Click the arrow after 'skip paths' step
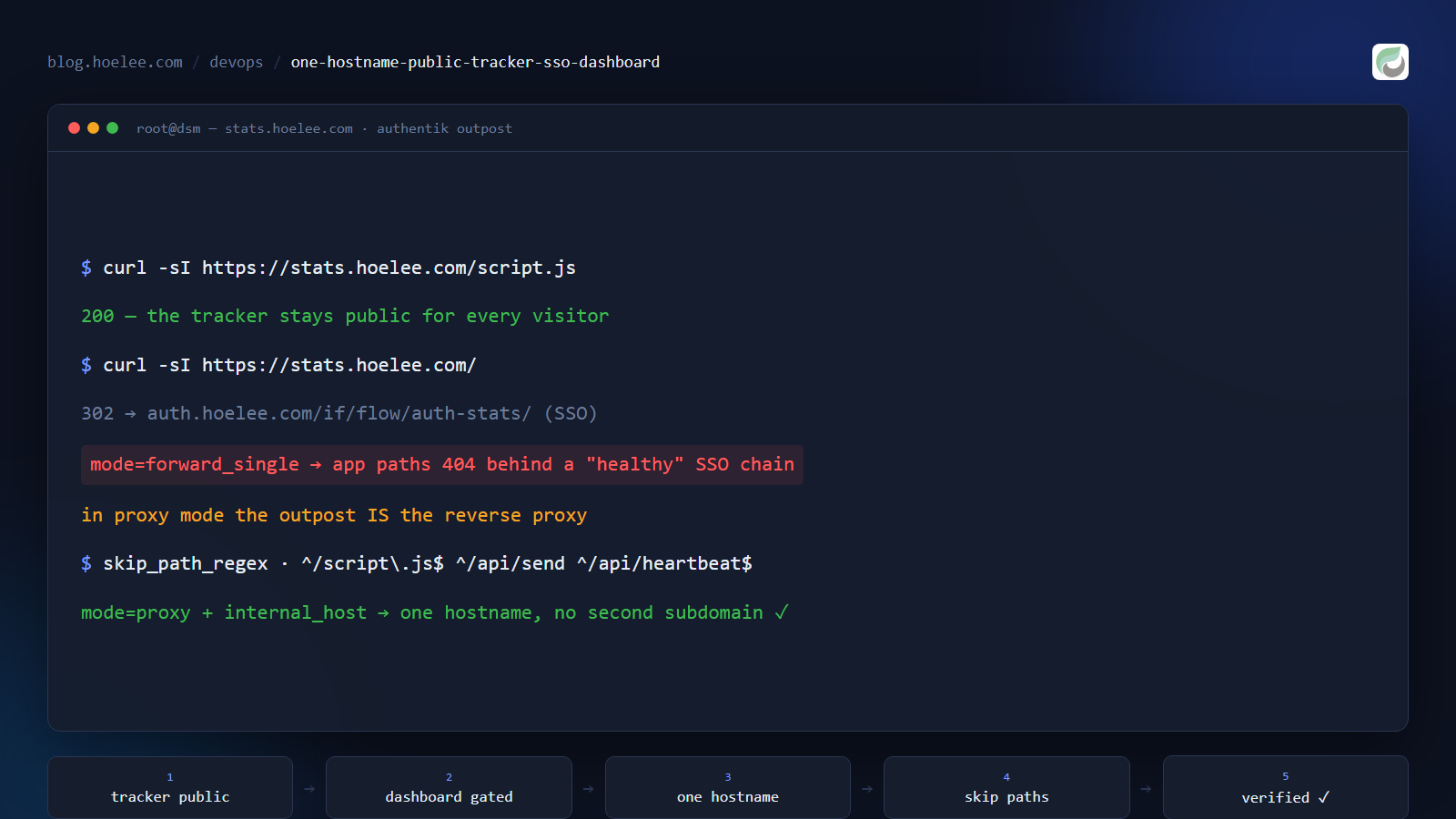This screenshot has height=819, width=1456. 1147,789
